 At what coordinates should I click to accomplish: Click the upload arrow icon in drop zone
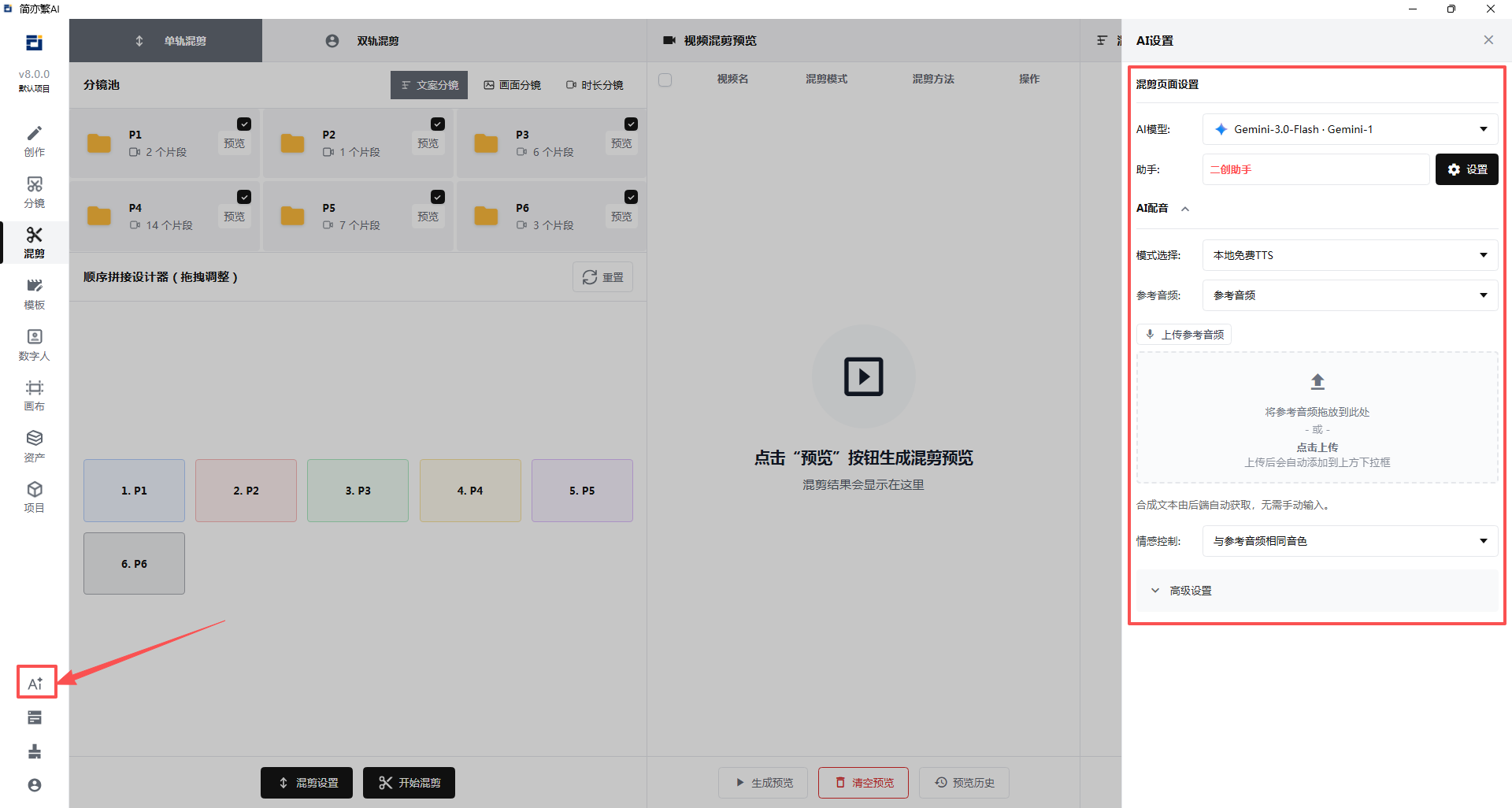pyautogui.click(x=1317, y=382)
